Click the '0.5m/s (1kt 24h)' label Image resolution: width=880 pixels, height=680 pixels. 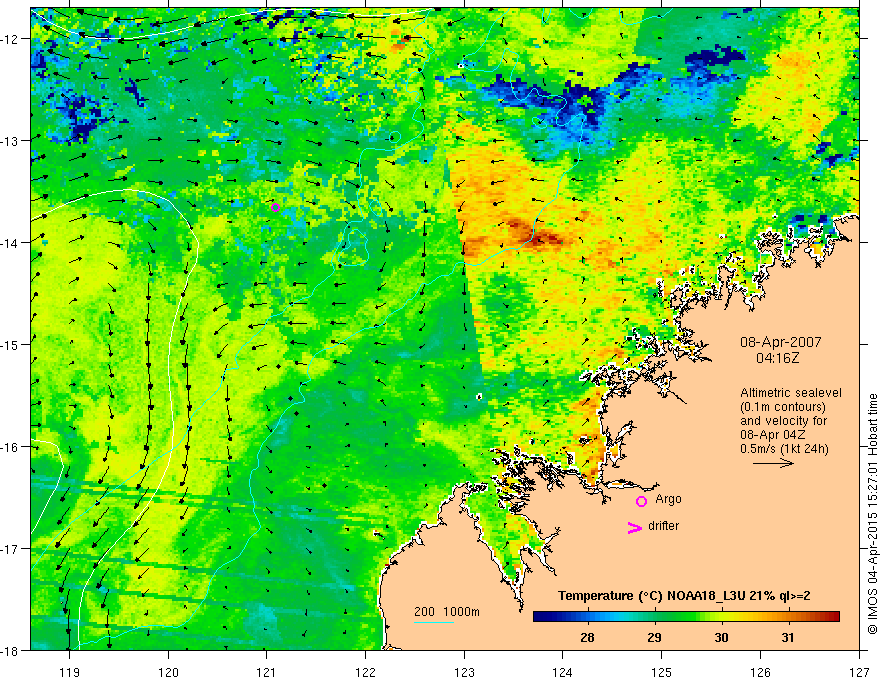coord(785,449)
